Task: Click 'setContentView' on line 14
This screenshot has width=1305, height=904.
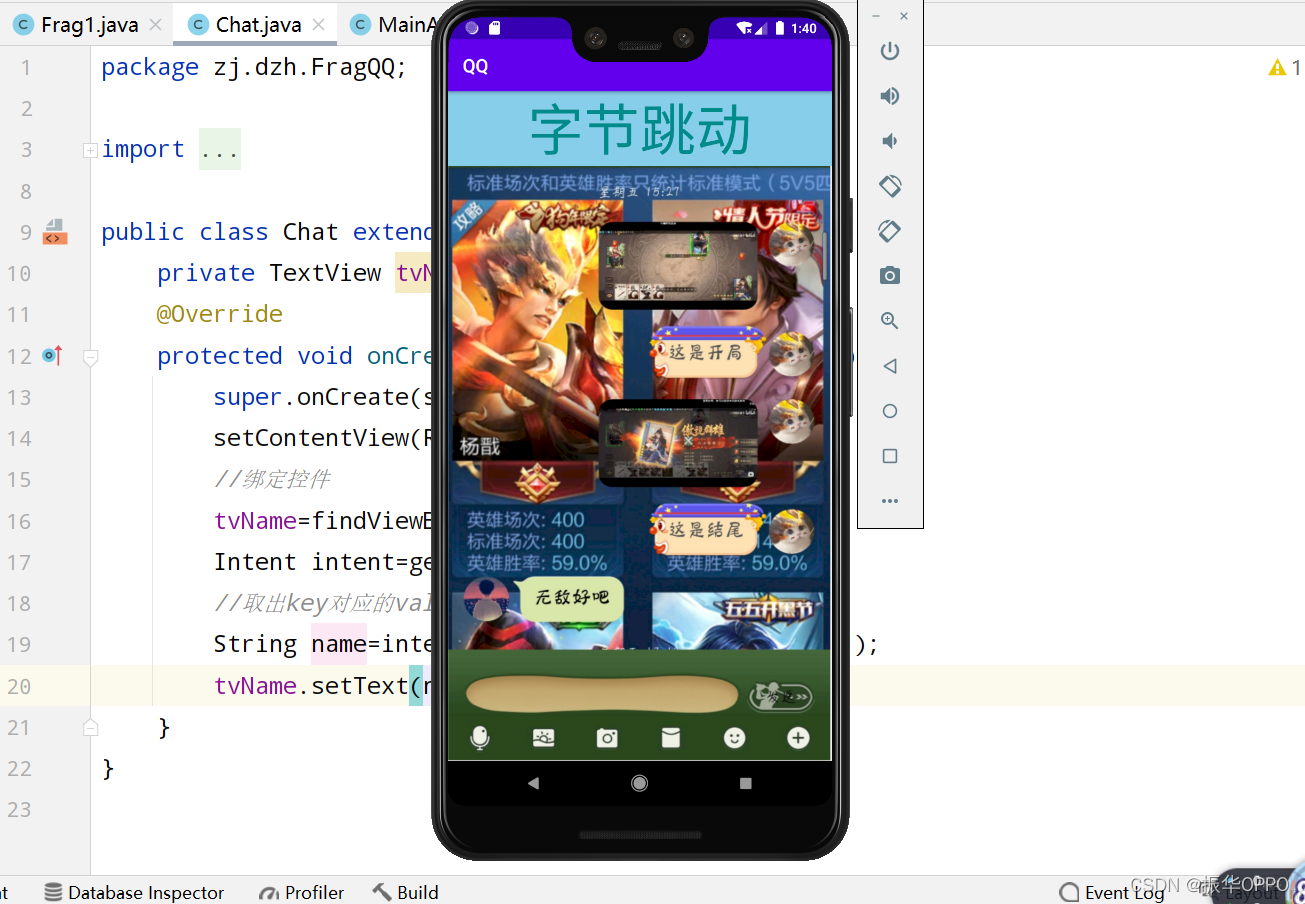Action: pyautogui.click(x=311, y=438)
